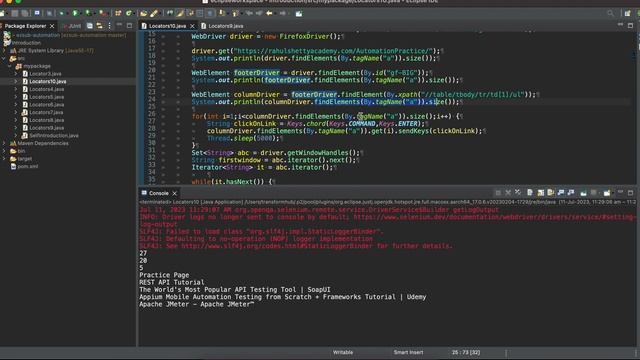
Task: Switch to the JUnit view tab
Action: coord(72,26)
